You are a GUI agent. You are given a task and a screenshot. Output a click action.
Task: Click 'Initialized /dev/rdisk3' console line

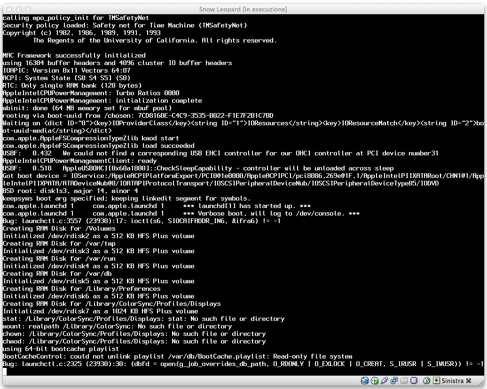[98, 251]
